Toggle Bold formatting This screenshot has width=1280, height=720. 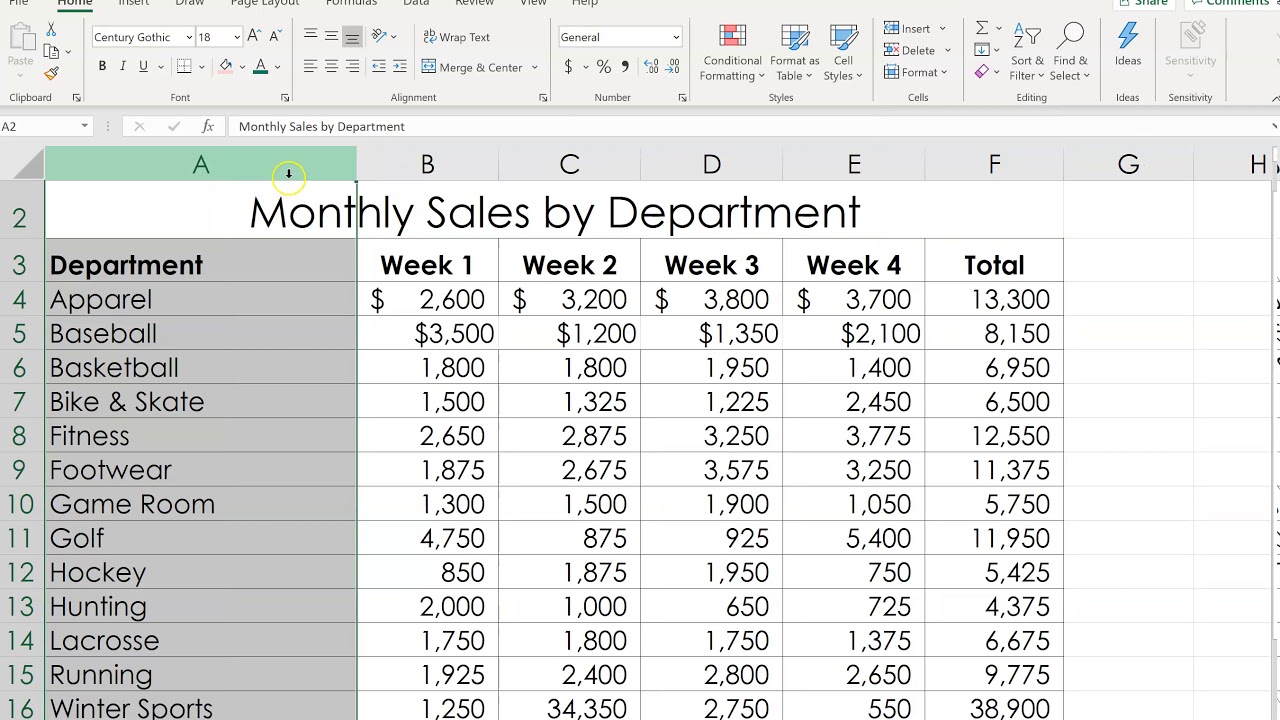[102, 67]
